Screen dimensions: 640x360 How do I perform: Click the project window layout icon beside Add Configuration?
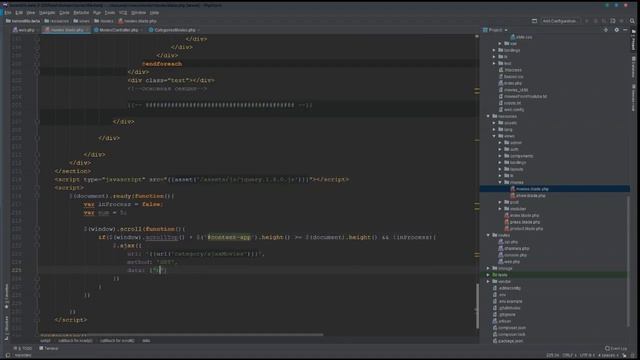click(x=534, y=21)
